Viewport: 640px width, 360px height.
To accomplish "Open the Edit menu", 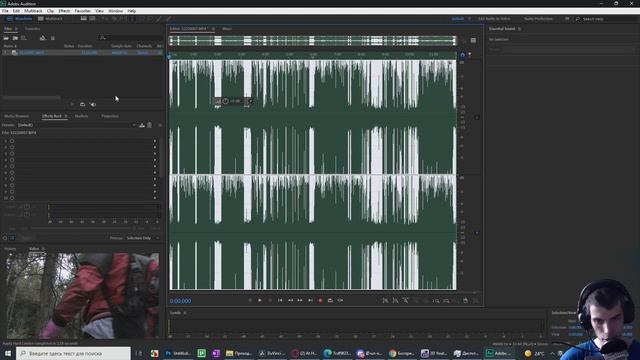I will [16, 11].
